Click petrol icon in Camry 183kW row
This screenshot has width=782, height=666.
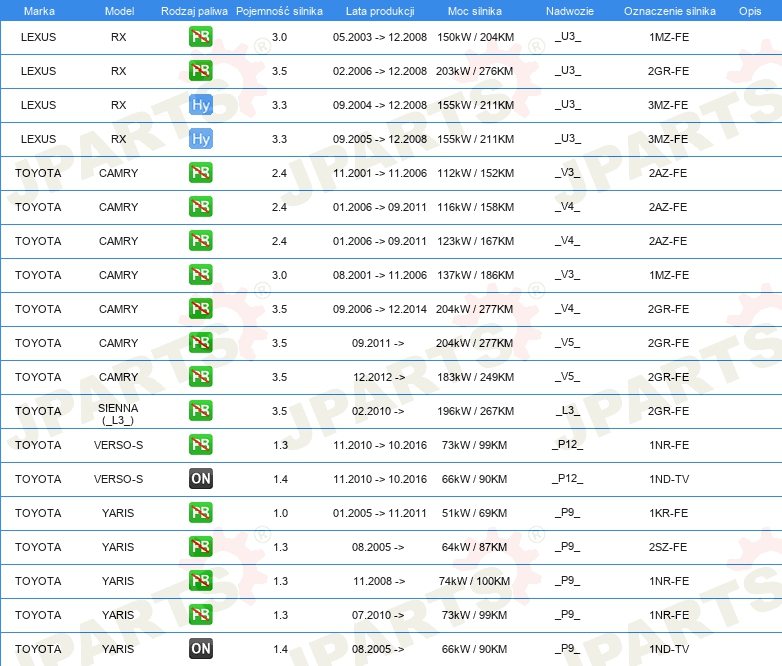(200, 377)
